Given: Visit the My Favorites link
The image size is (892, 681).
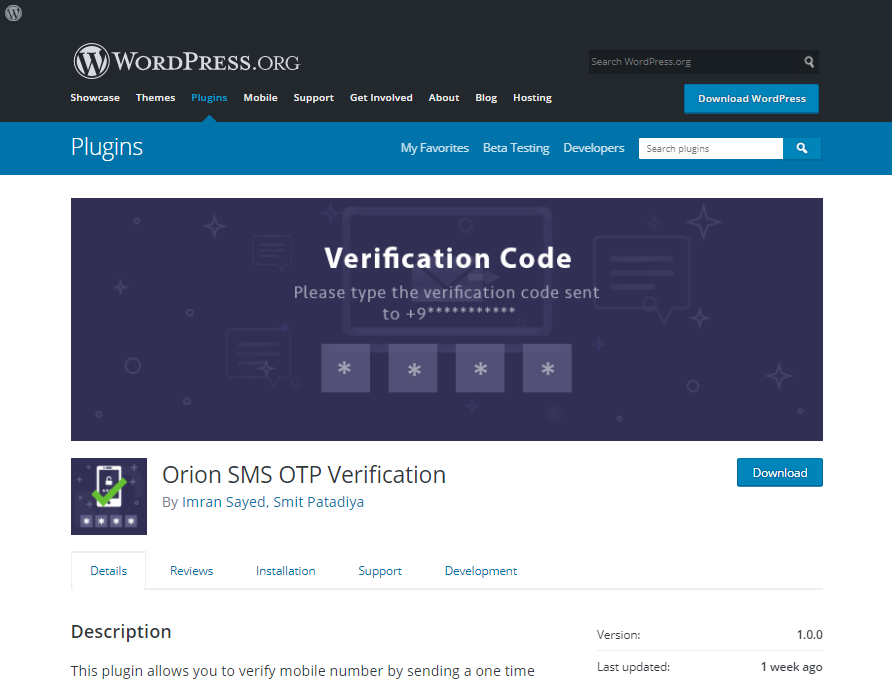Looking at the screenshot, I should [434, 147].
